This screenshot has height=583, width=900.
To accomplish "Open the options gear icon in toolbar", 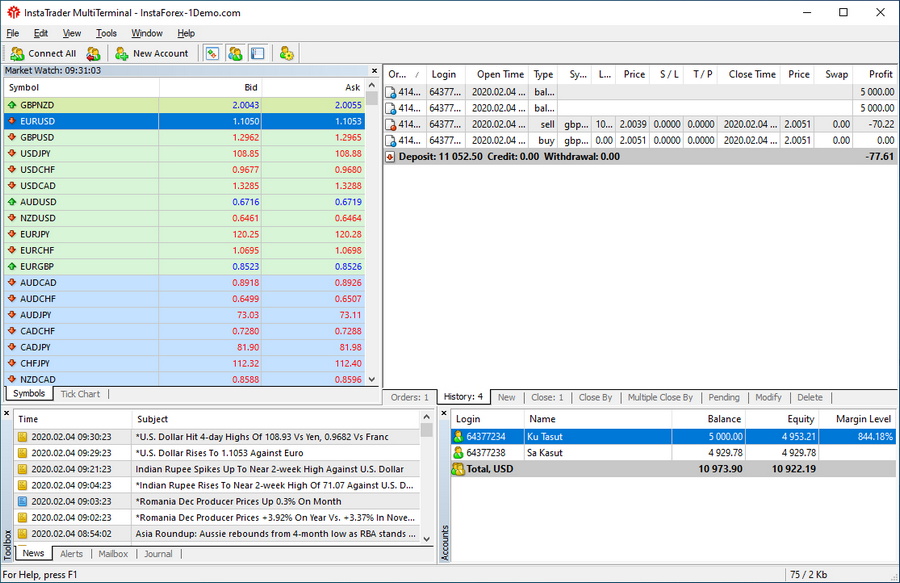I will (x=287, y=53).
